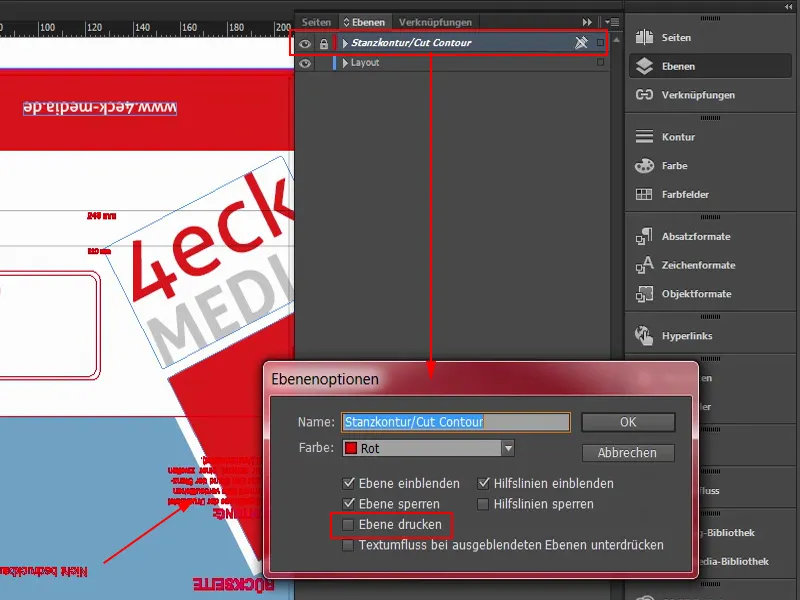Expand the Layout layer triangle
Image resolution: width=800 pixels, height=600 pixels.
[x=345, y=63]
